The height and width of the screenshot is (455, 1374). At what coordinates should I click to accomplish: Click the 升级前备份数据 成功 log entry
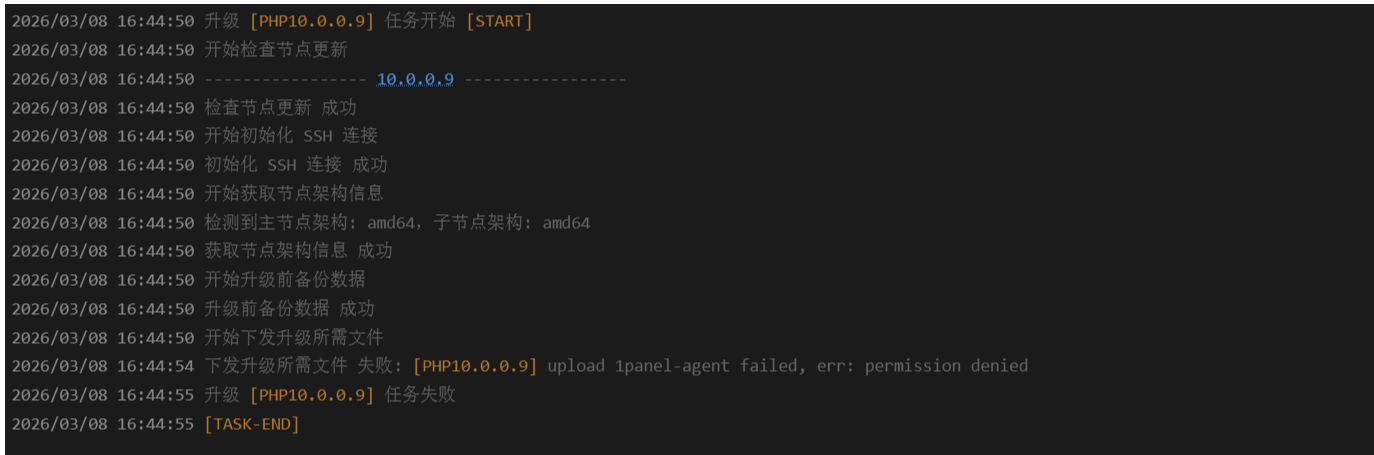tap(289, 309)
